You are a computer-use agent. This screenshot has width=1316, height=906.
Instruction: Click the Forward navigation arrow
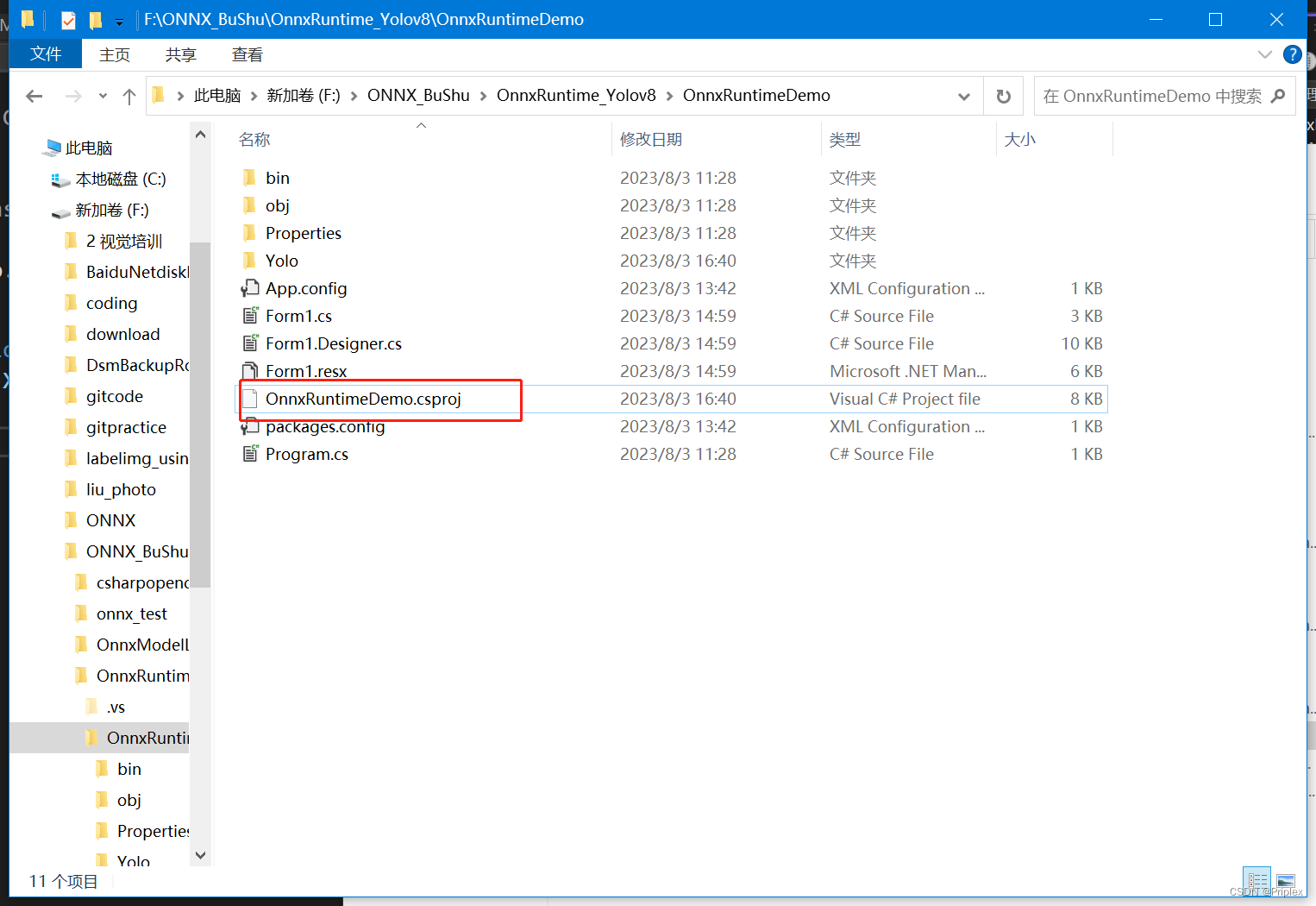(x=73, y=96)
